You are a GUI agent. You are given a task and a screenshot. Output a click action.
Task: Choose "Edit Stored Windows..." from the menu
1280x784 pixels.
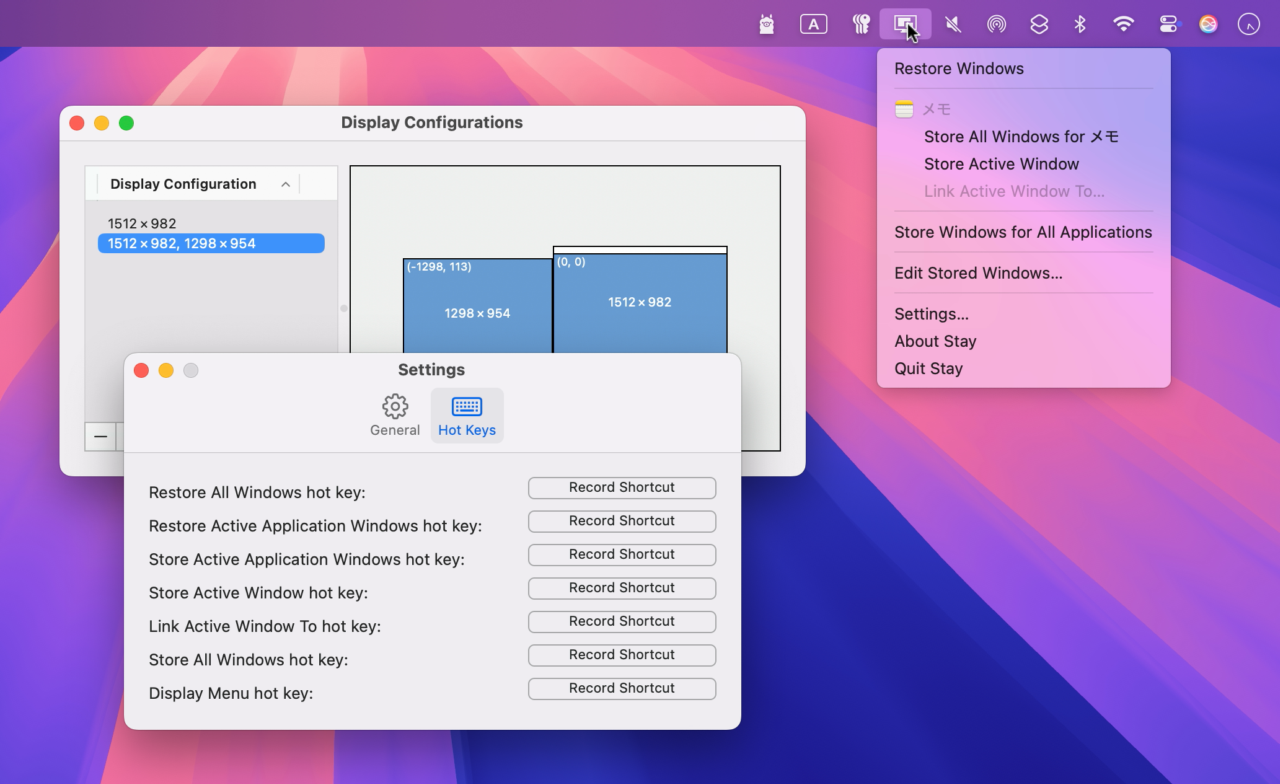978,273
